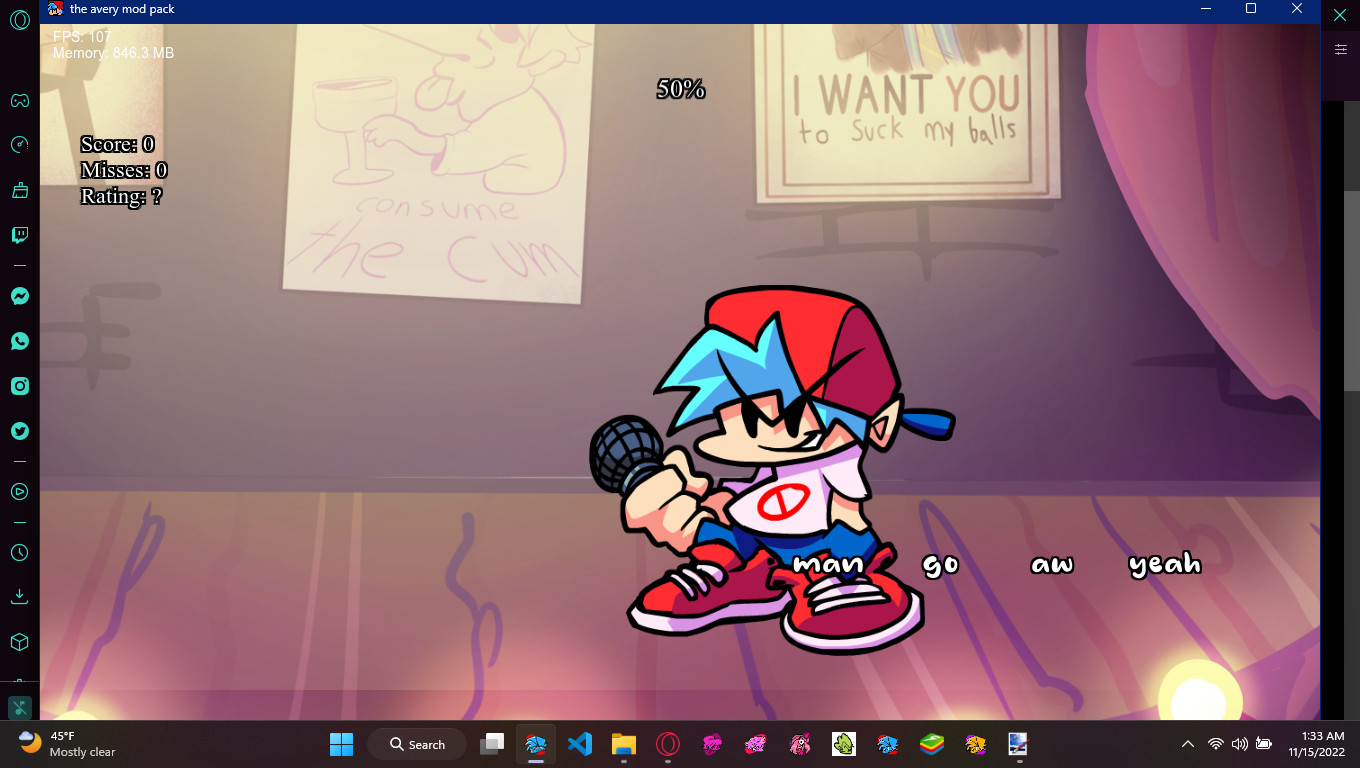
Task: Open Instagram in the sidebar
Action: (x=19, y=386)
